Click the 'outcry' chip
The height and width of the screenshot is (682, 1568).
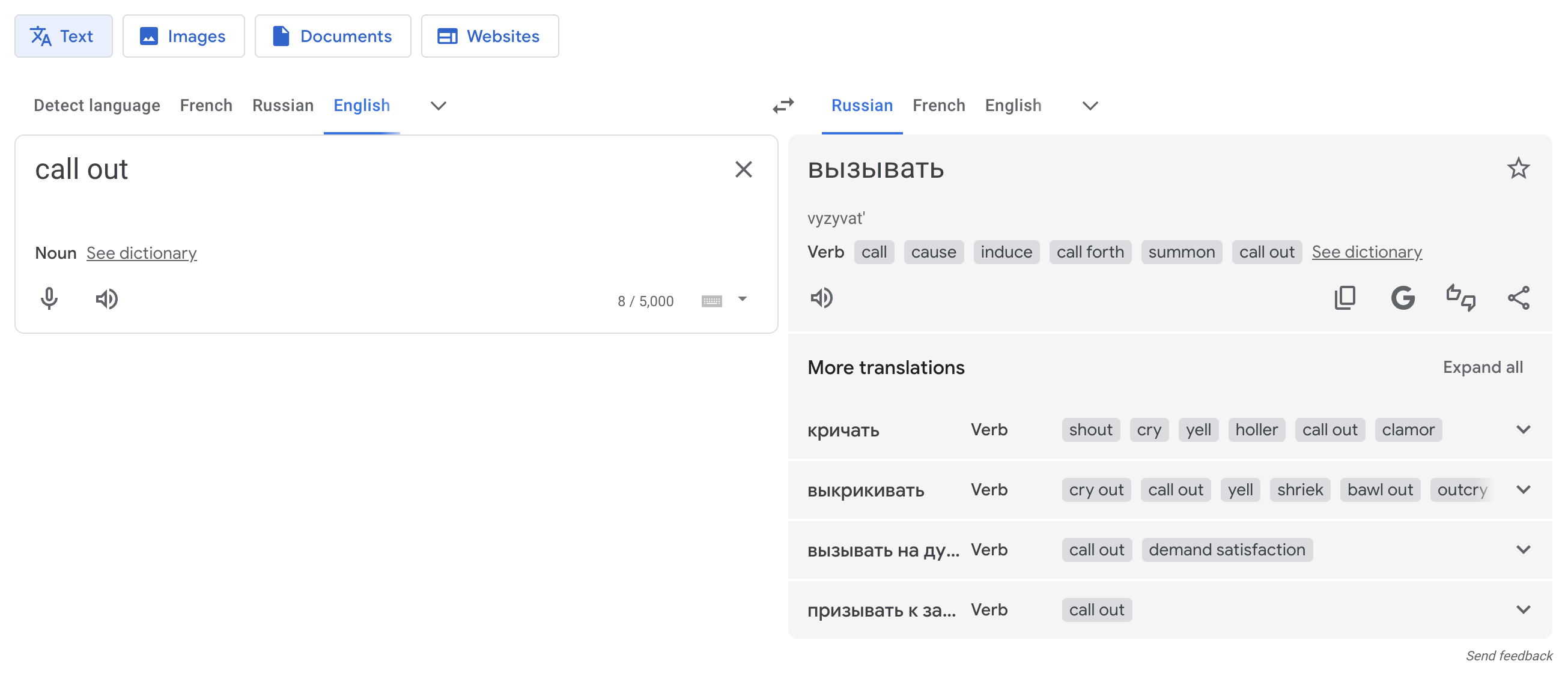pos(1461,489)
